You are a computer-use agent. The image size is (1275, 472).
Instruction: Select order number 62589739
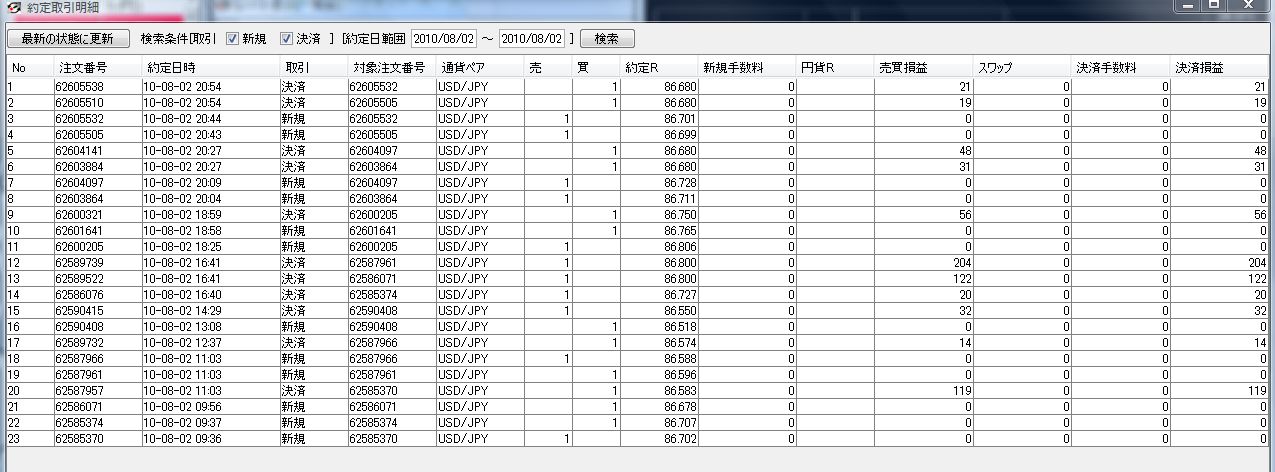click(80, 262)
